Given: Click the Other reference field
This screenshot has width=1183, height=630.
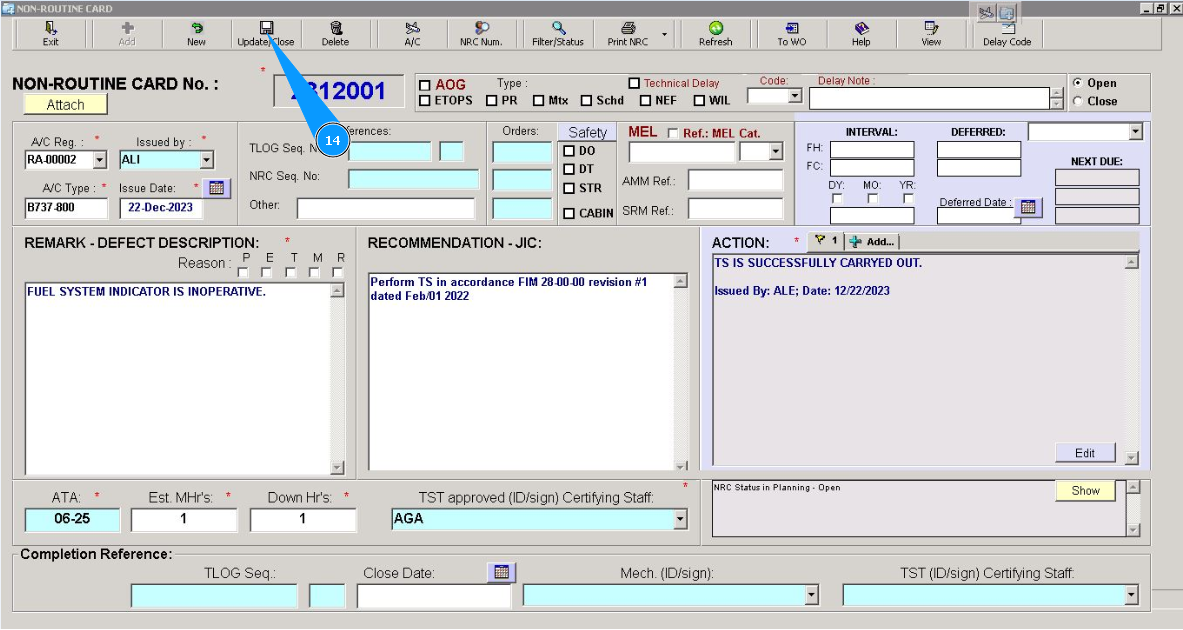Looking at the screenshot, I should (x=386, y=208).
